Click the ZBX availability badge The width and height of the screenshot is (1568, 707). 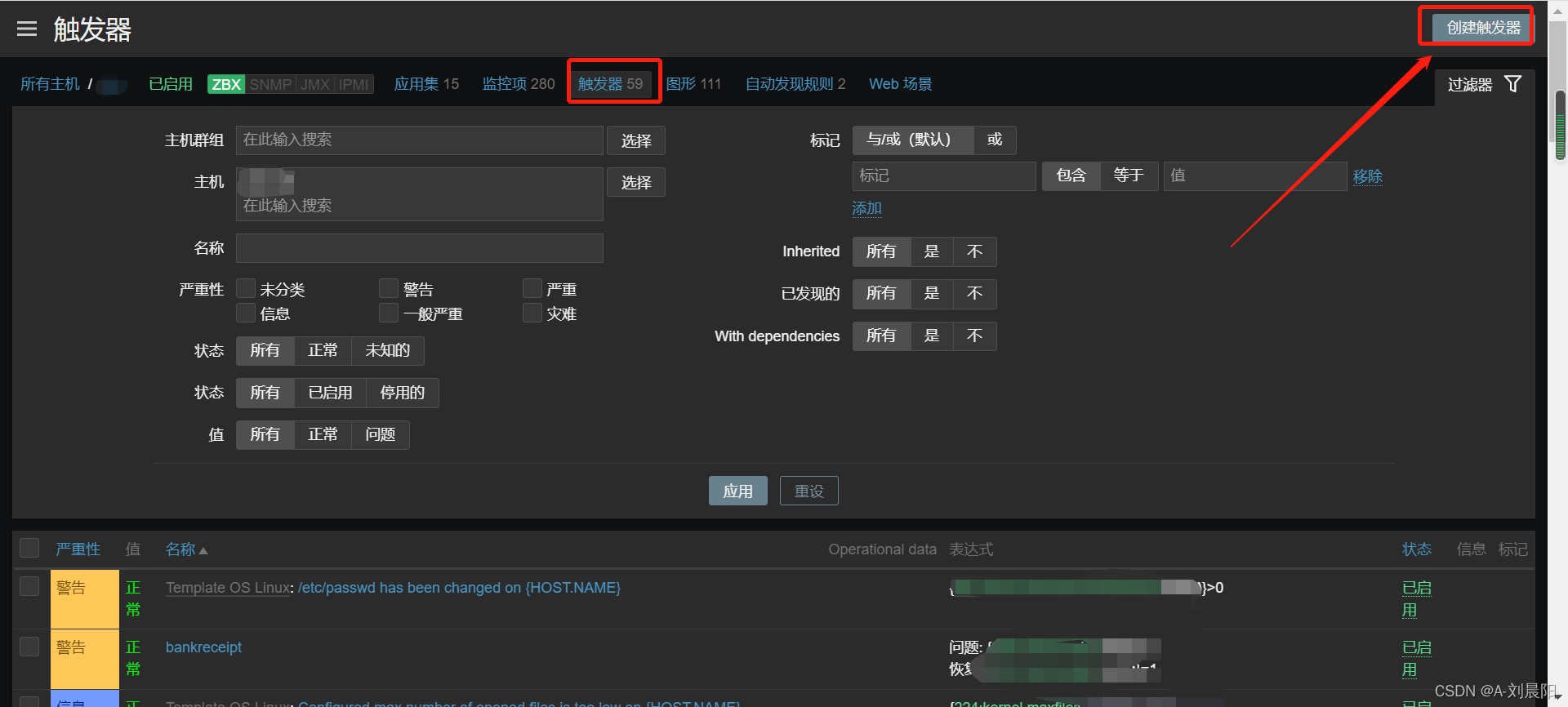pyautogui.click(x=226, y=84)
